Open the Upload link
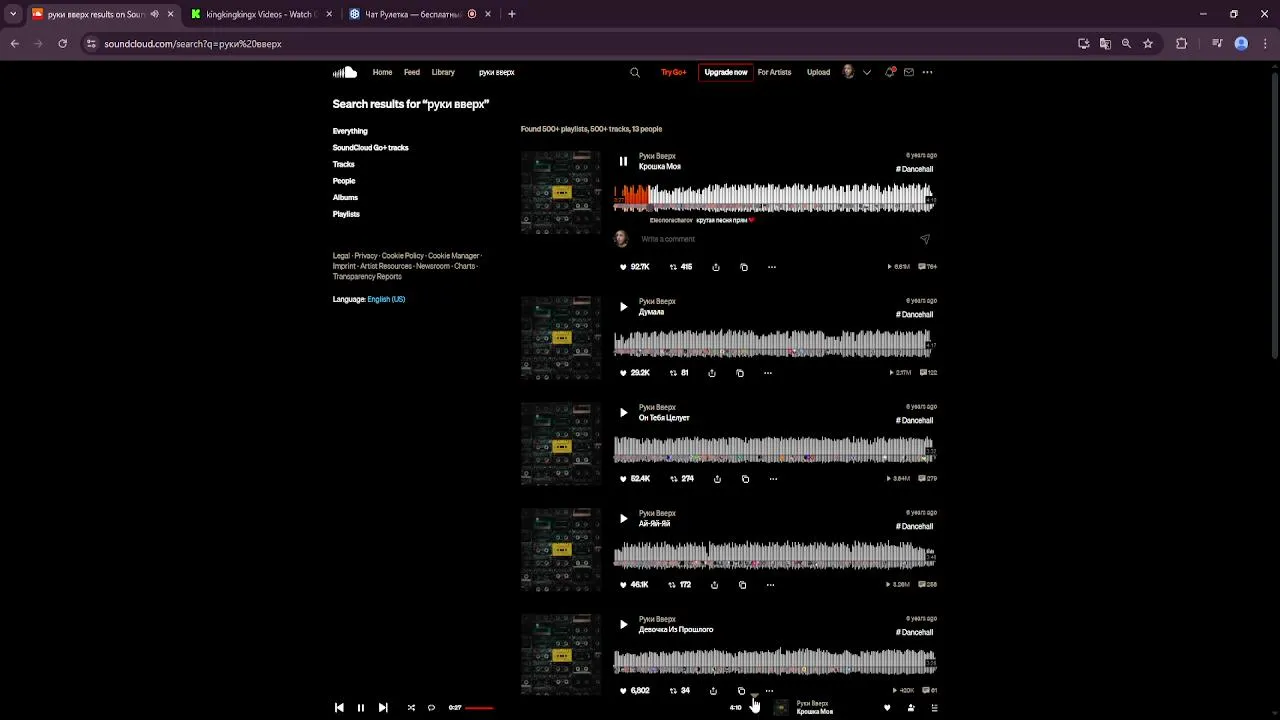This screenshot has width=1280, height=720. [x=818, y=72]
